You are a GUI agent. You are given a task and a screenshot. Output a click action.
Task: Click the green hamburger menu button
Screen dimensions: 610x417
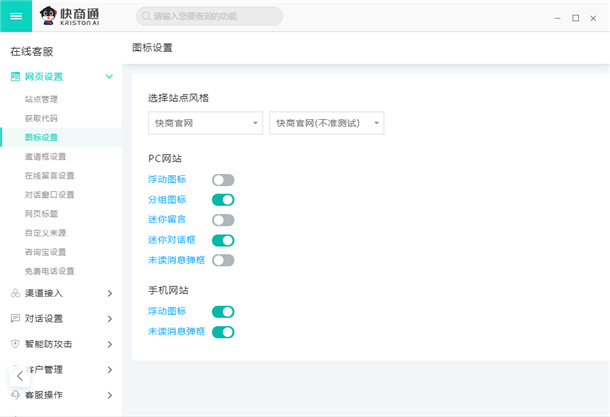16,16
